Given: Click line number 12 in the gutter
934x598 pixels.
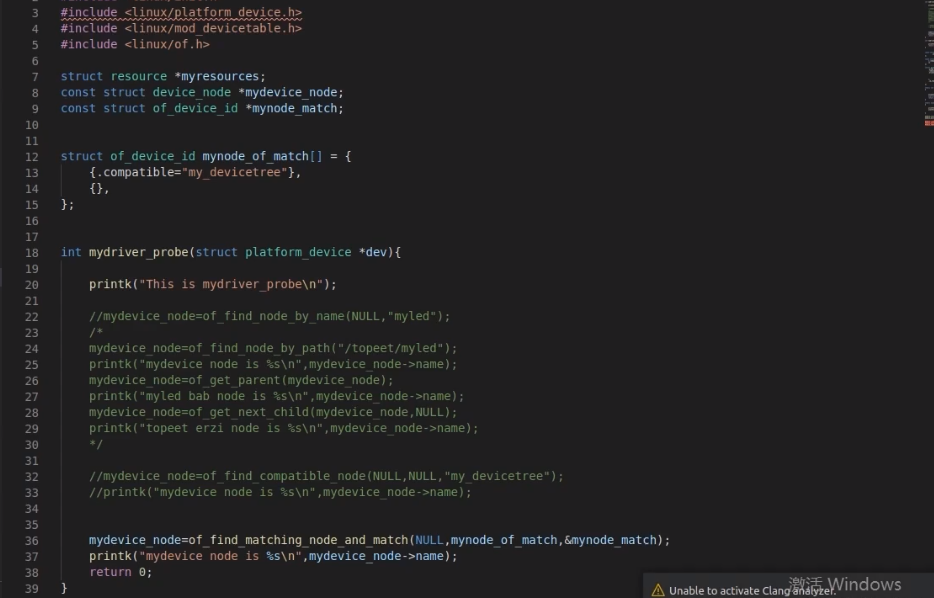Looking at the screenshot, I should (32, 157).
